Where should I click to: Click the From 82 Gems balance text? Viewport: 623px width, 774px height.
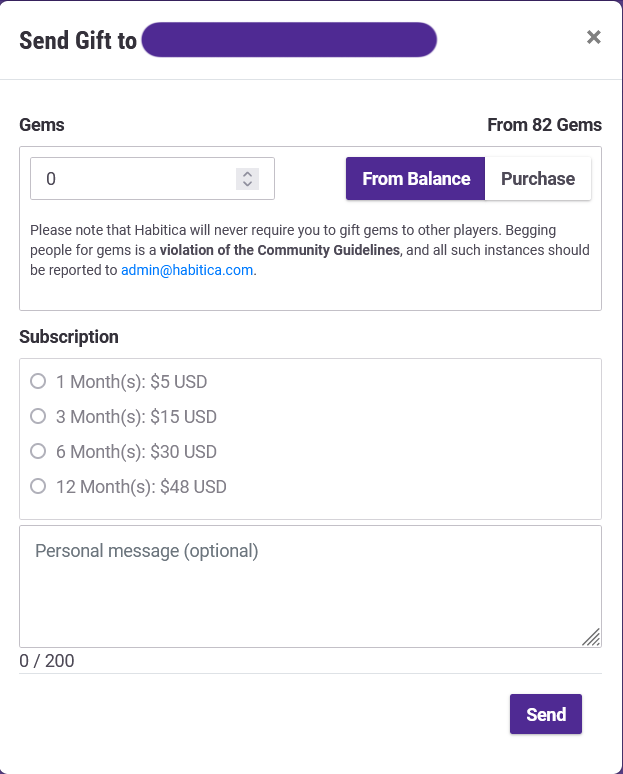[x=544, y=125]
